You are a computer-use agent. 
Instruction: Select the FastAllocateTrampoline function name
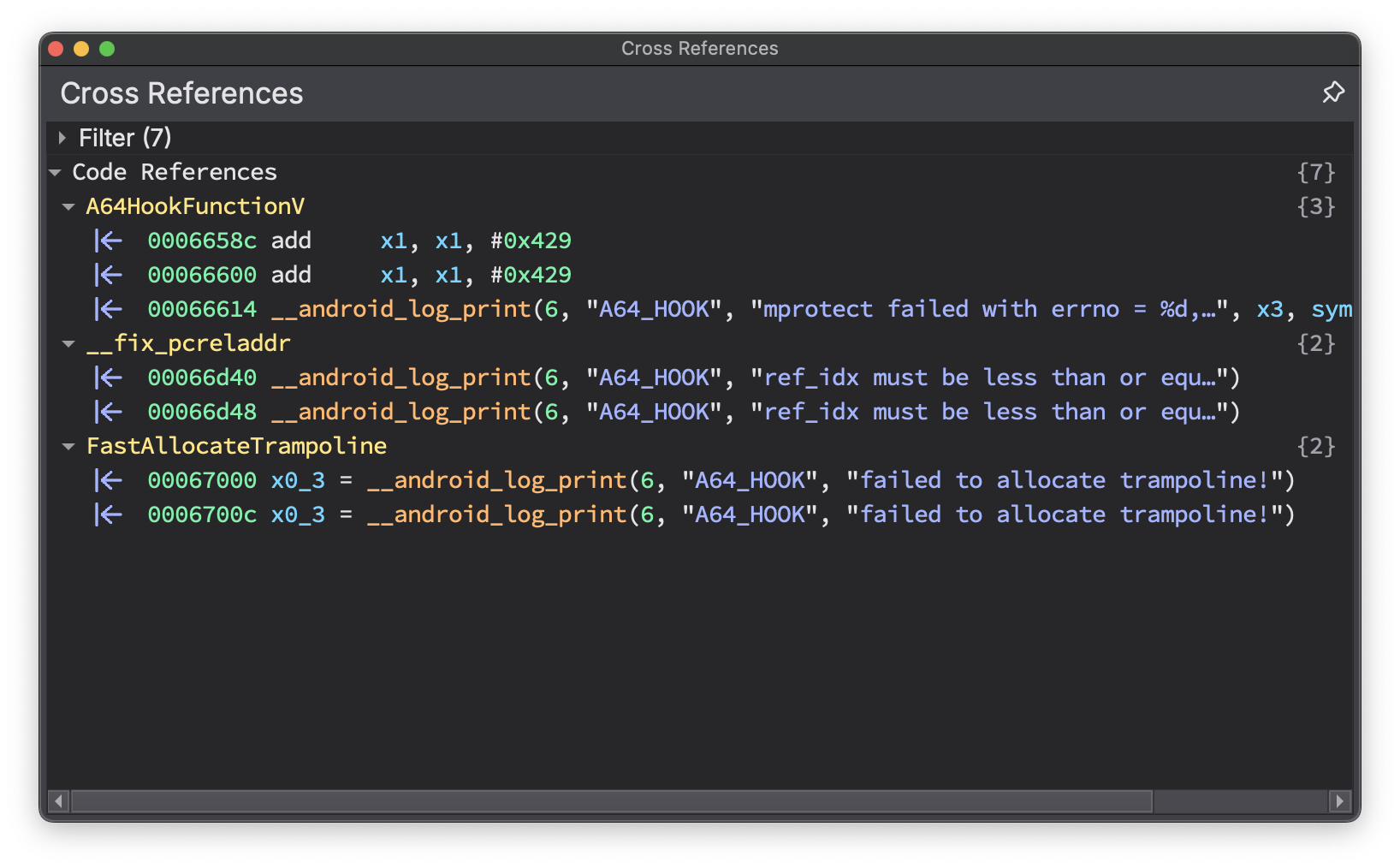[x=236, y=447]
